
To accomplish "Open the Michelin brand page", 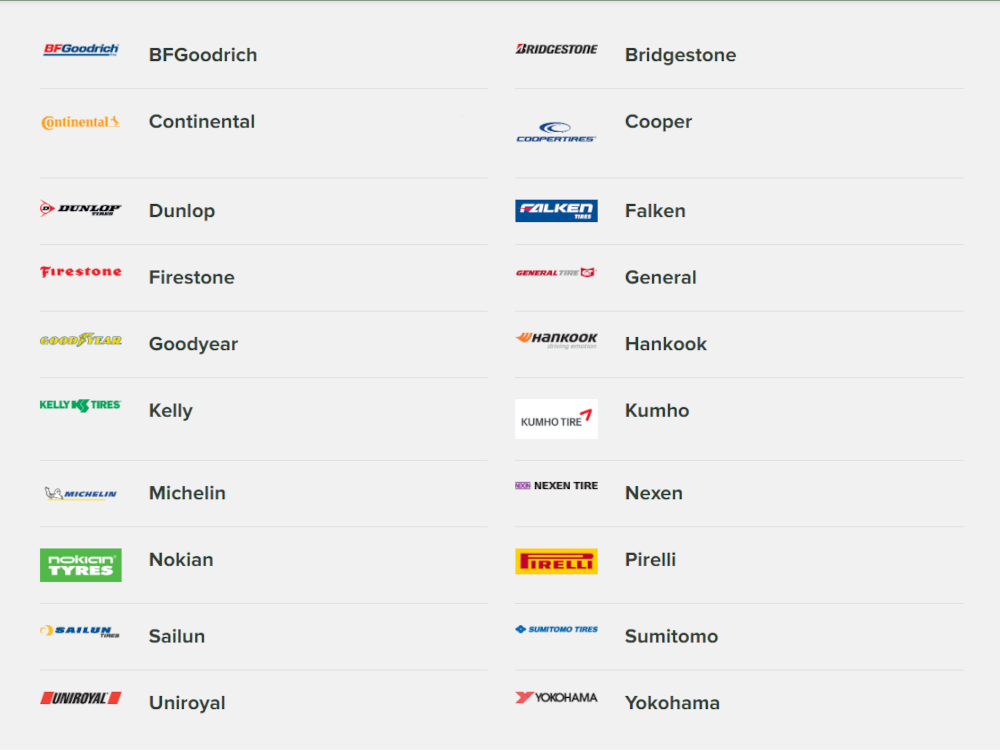I will 187,493.
